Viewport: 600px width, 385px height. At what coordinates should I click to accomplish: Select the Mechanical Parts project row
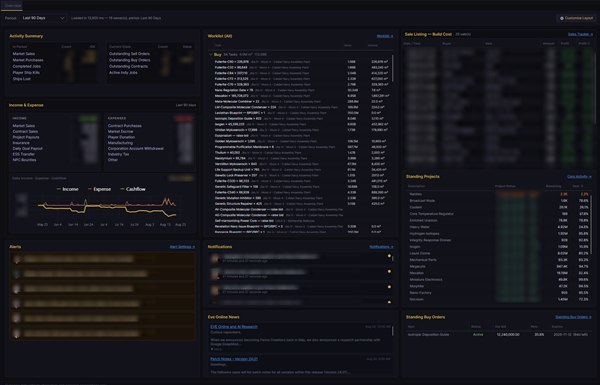(x=497, y=260)
